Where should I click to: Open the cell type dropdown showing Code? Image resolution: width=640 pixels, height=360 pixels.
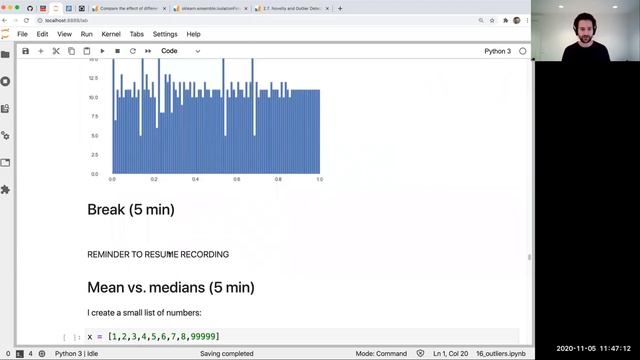[180, 51]
